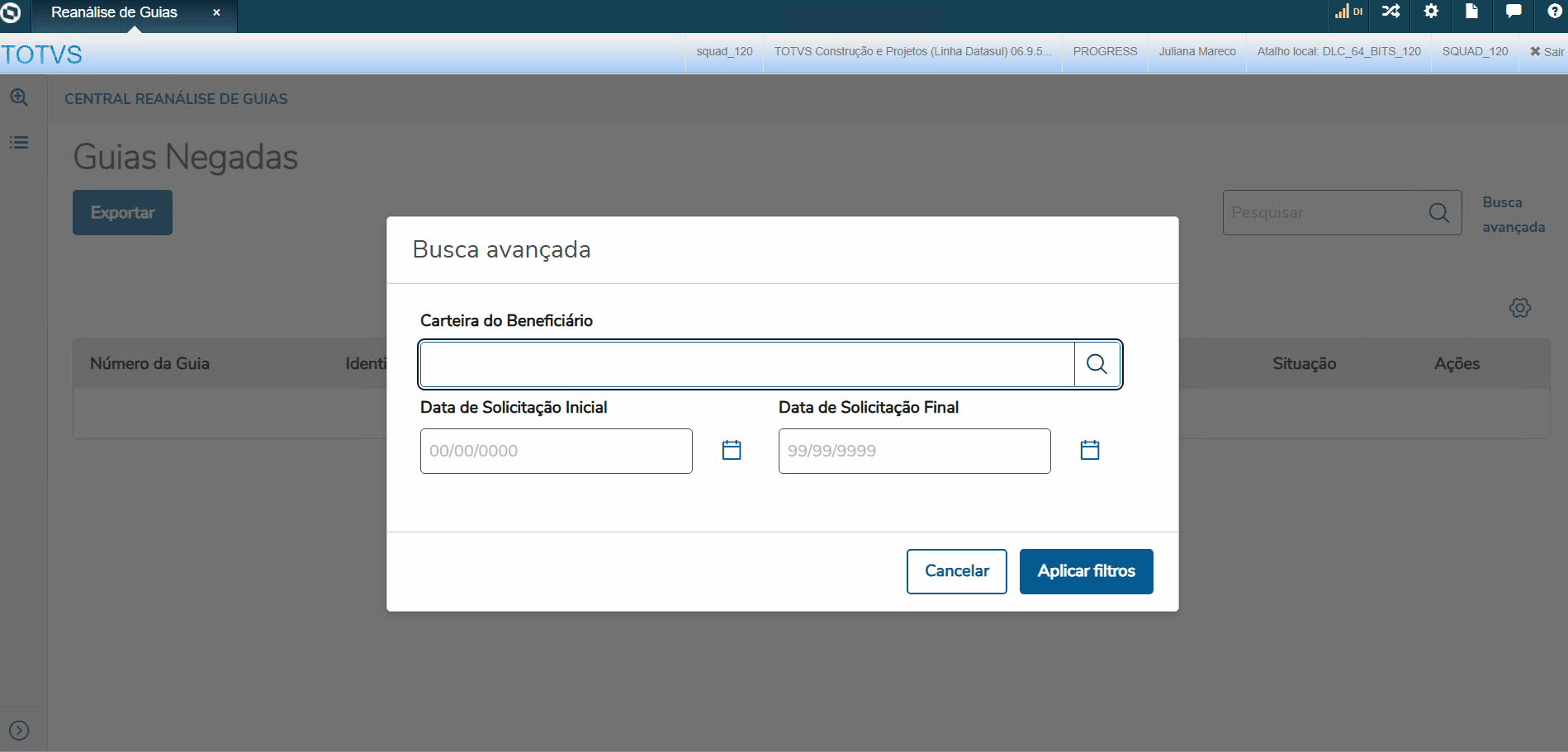Click user name Juliana Mareco
This screenshot has width=1568, height=752.
click(x=1197, y=52)
